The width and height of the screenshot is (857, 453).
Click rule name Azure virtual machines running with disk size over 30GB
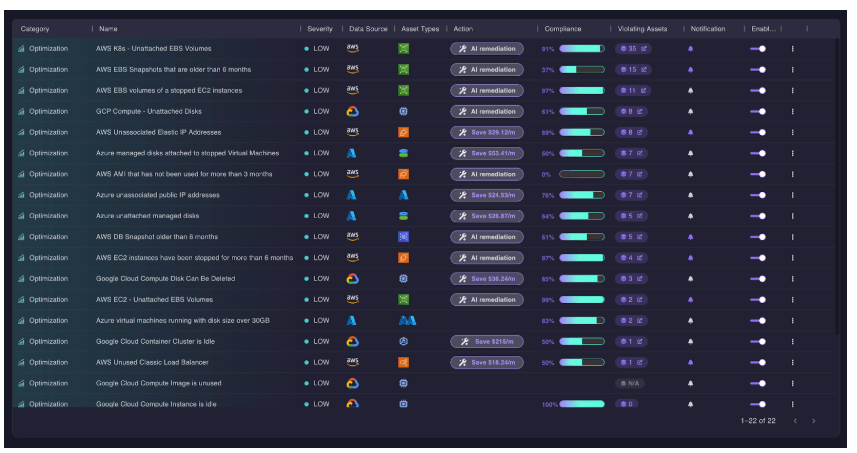[183, 321]
